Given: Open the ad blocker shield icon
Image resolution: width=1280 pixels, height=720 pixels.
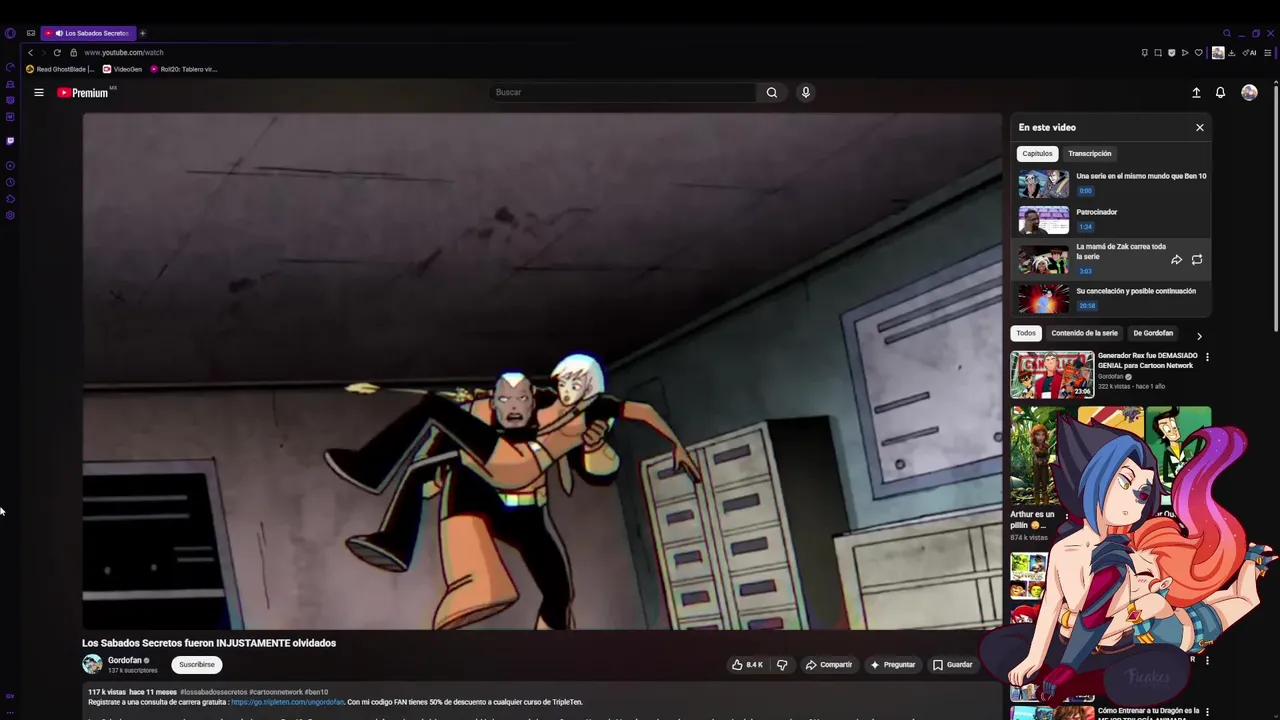Looking at the screenshot, I should point(1172,53).
